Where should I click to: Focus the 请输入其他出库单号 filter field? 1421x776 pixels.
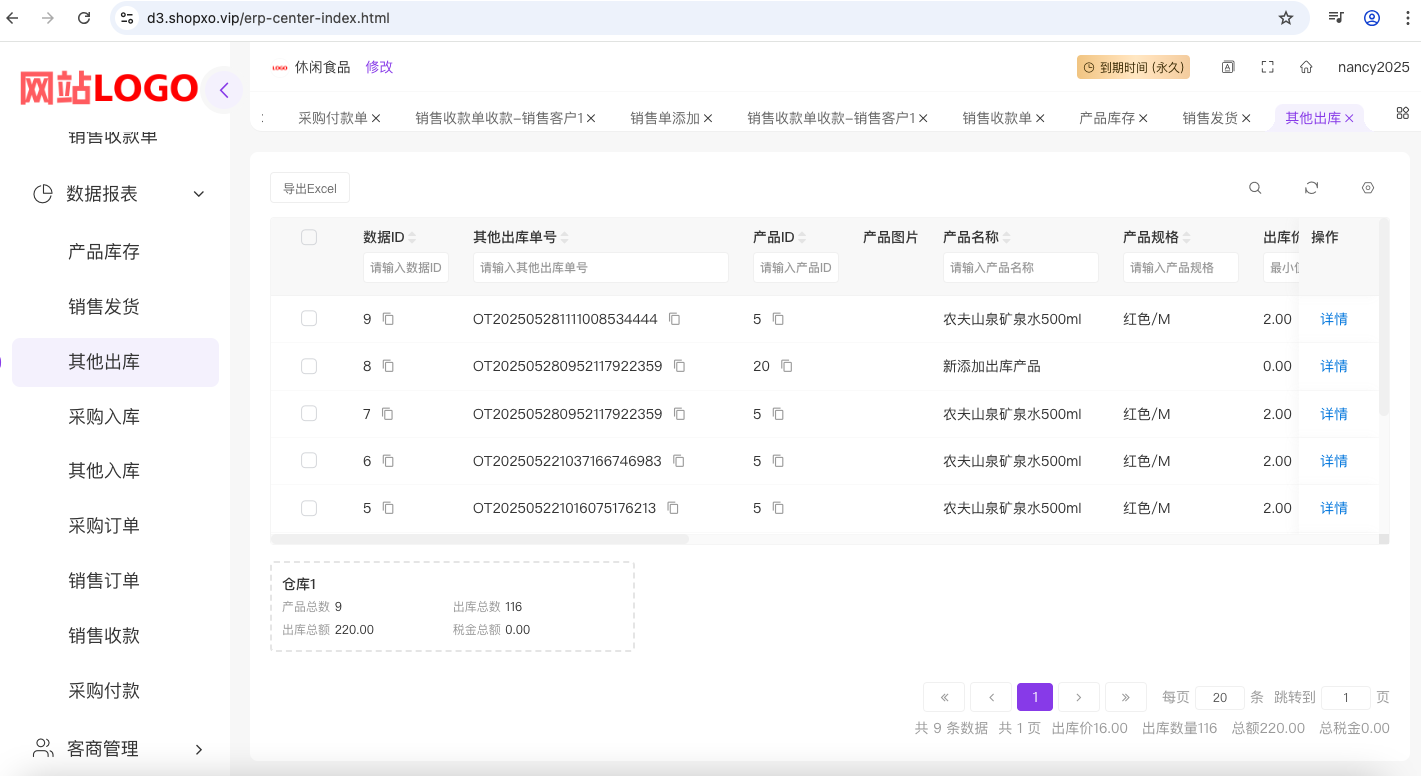click(601, 268)
